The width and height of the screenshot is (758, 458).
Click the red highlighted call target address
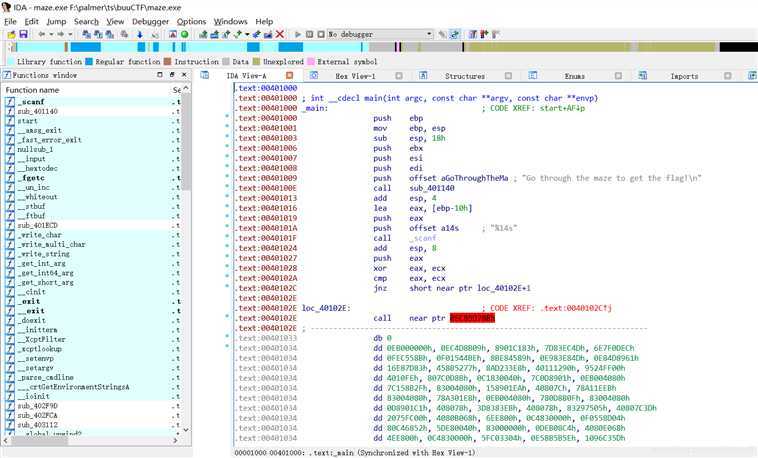472,318
